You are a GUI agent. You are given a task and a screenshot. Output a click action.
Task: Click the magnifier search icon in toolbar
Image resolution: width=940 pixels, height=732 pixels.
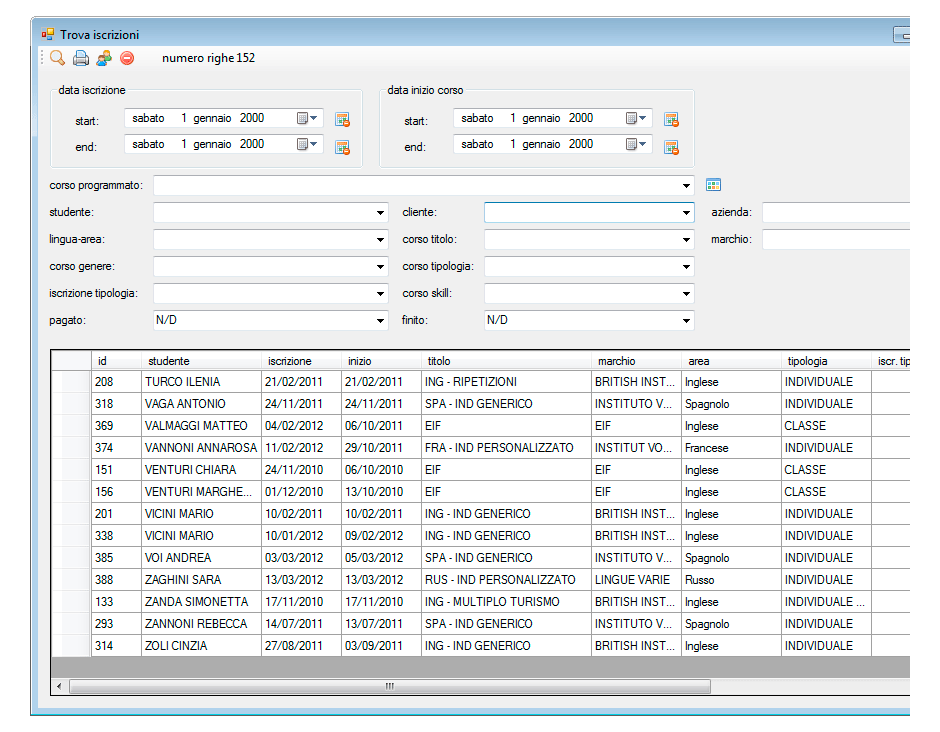[x=58, y=58]
